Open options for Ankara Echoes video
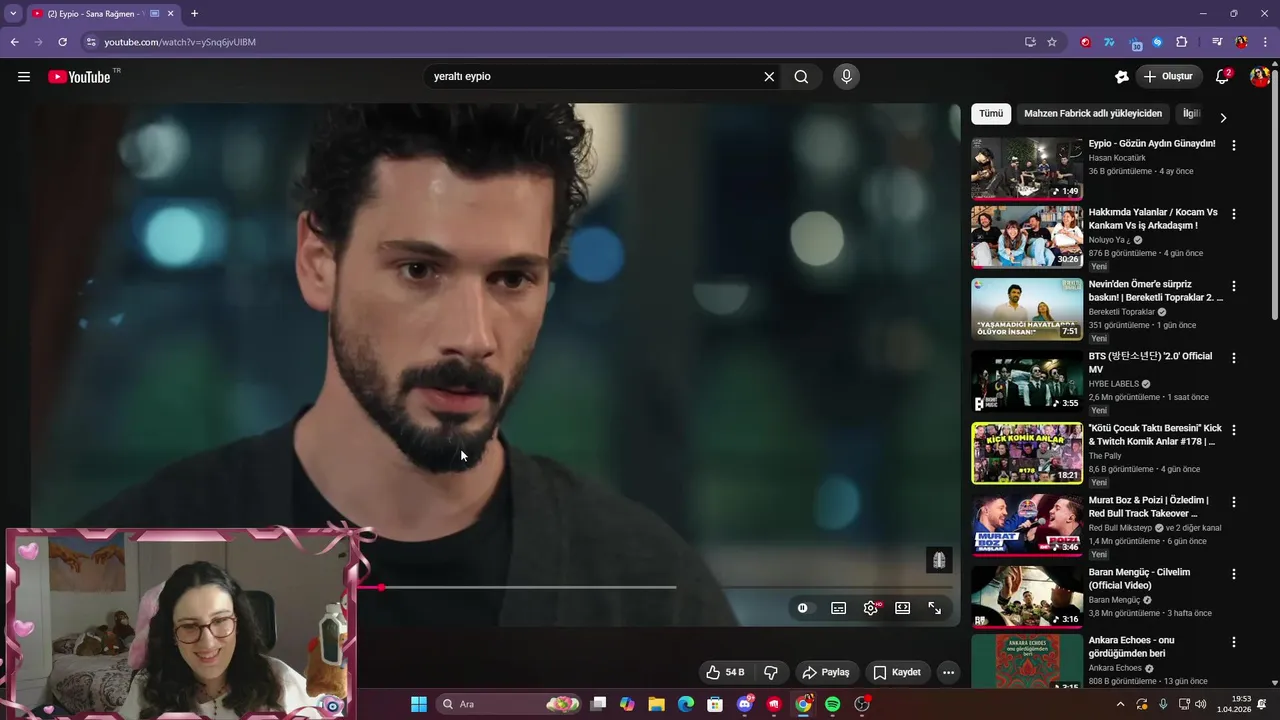The width and height of the screenshot is (1280, 720). (1233, 642)
